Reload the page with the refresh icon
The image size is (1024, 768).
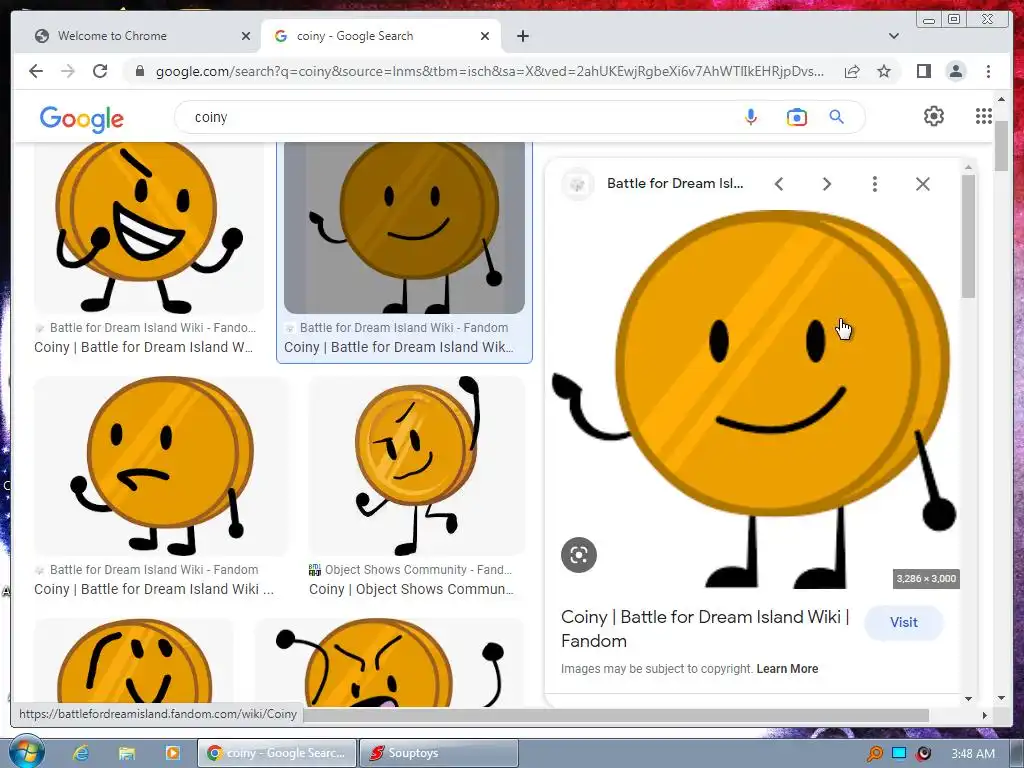100,71
